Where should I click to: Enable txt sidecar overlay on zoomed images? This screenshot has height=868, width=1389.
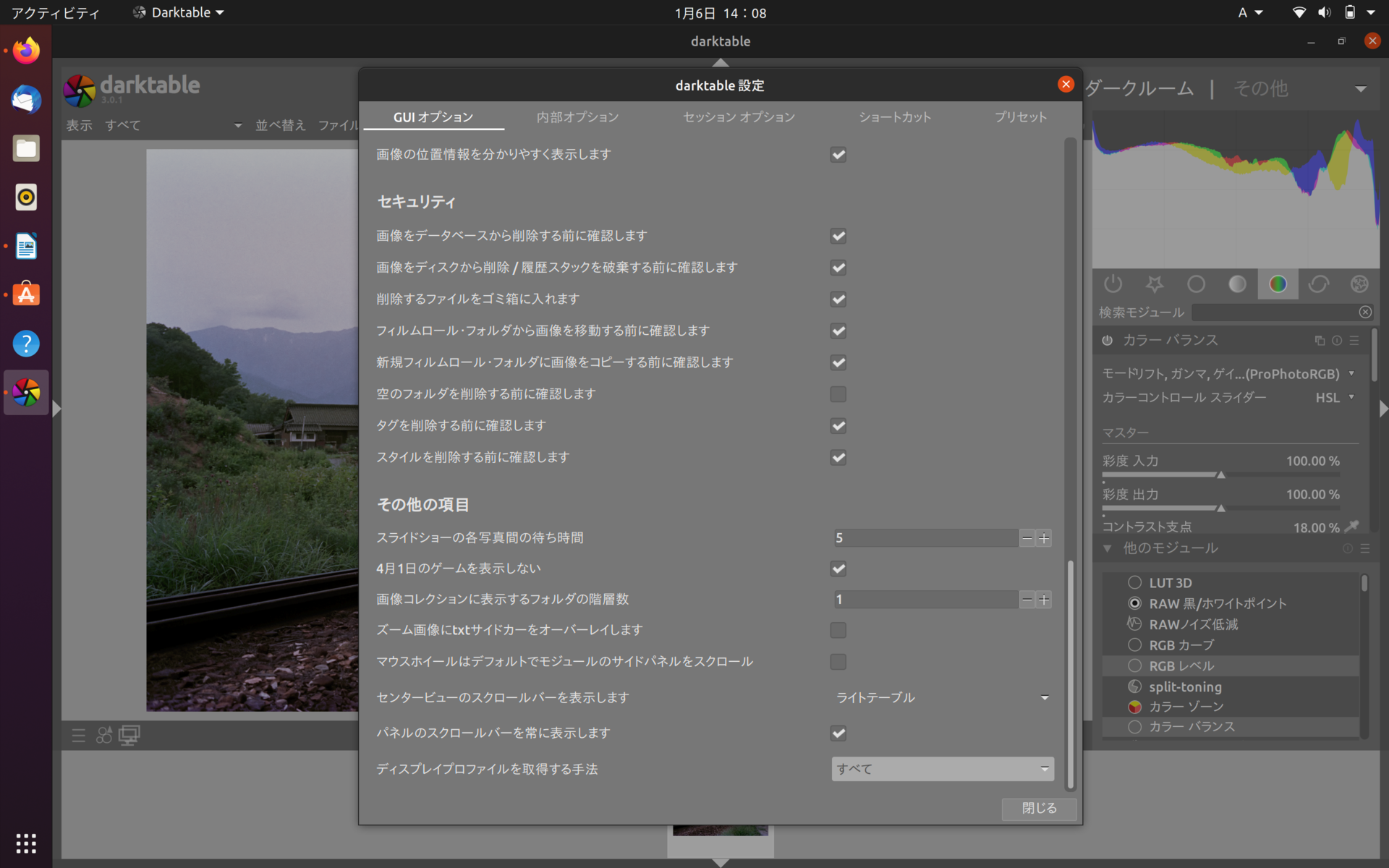tap(838, 630)
